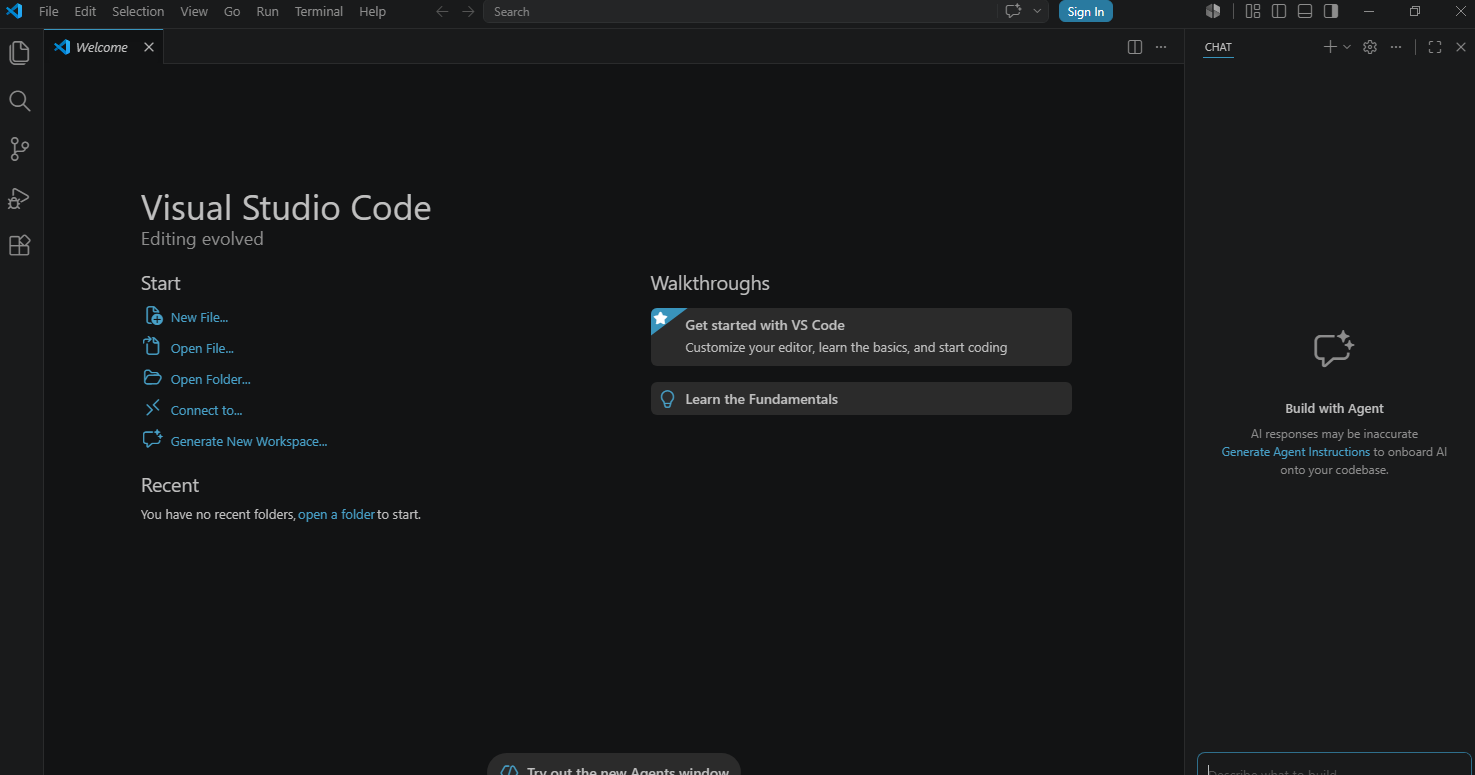Viewport: 1475px width, 775px height.
Task: Maximize the chat panel
Action: click(x=1435, y=47)
